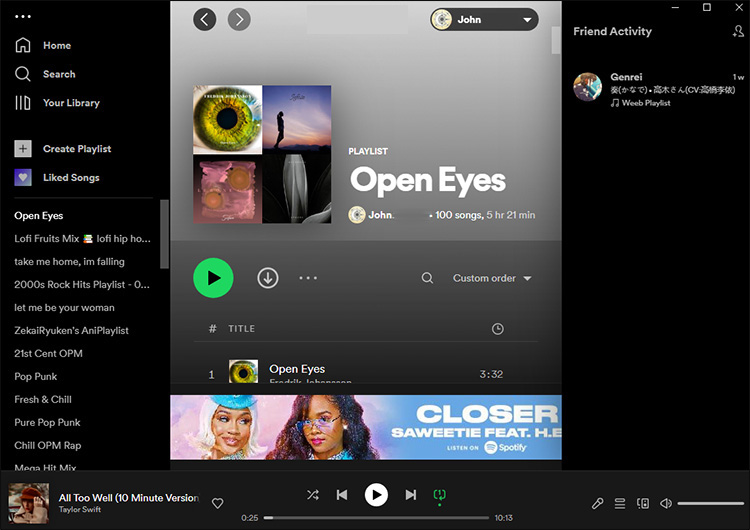This screenshot has width=750, height=530.
Task: Click the TITLE column header
Action: point(242,329)
